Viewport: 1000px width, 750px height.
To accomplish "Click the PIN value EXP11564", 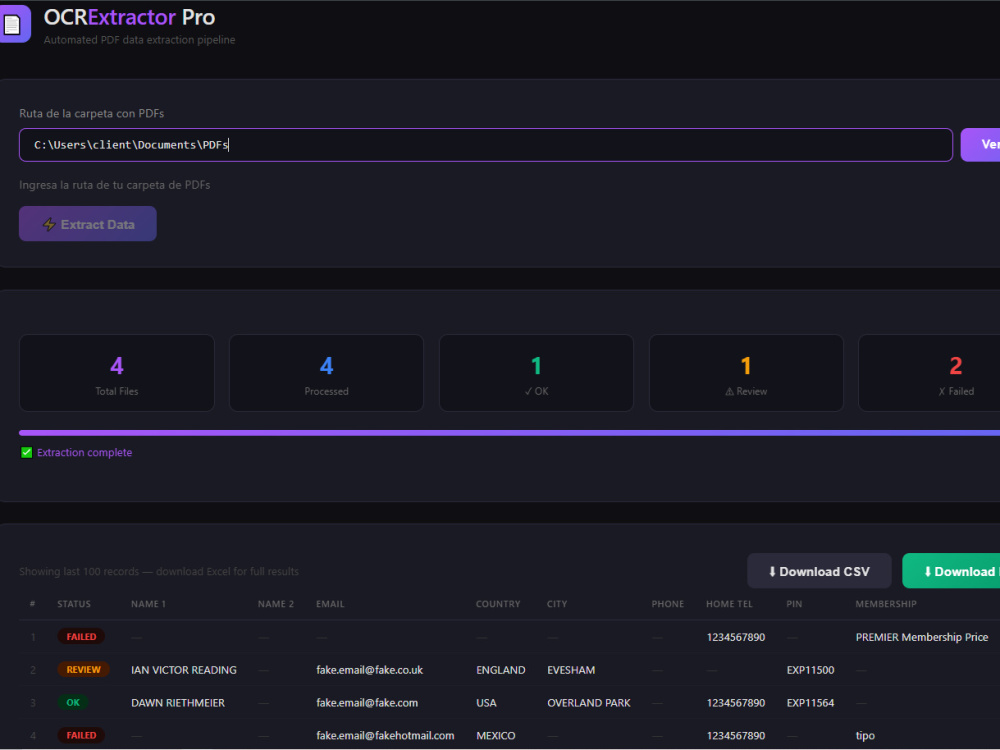I will coord(810,703).
